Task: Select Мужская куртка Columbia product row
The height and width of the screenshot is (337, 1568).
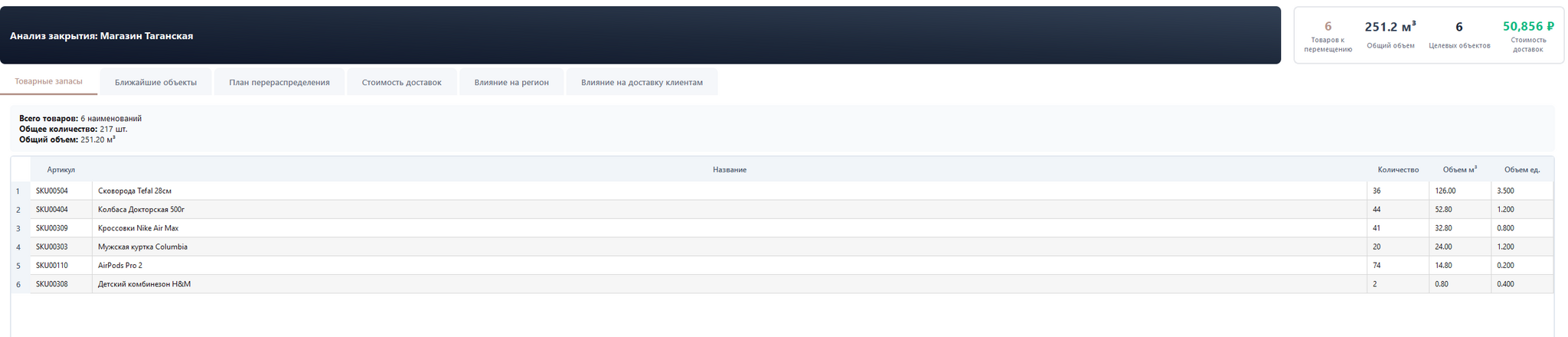Action: [142, 247]
